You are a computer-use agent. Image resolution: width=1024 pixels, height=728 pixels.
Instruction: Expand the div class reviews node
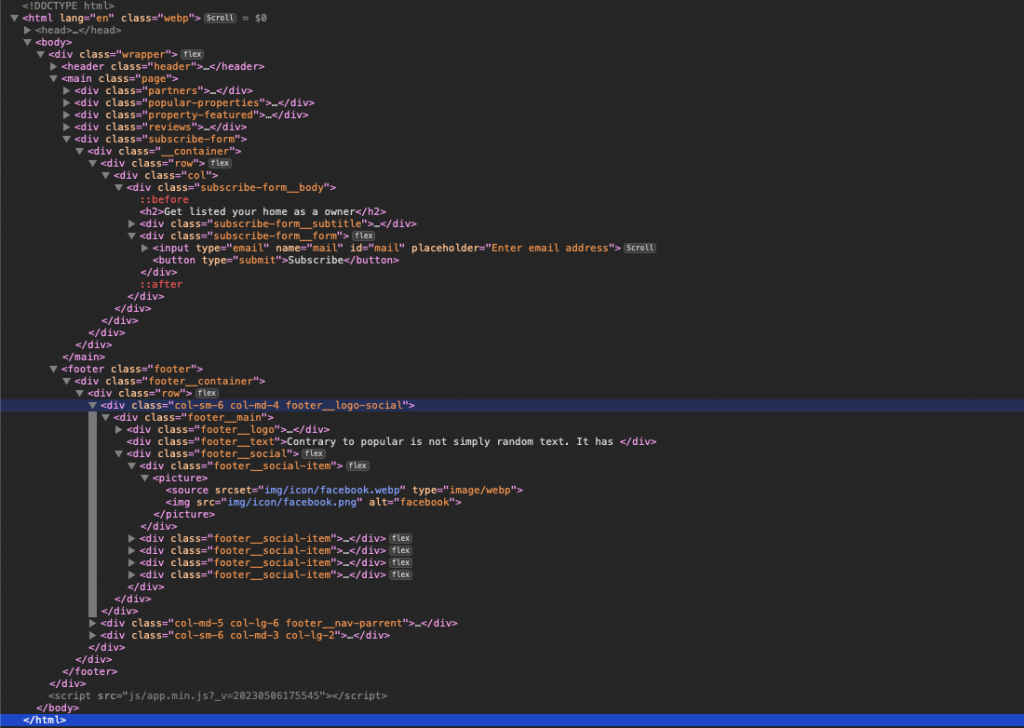pyautogui.click(x=67, y=127)
